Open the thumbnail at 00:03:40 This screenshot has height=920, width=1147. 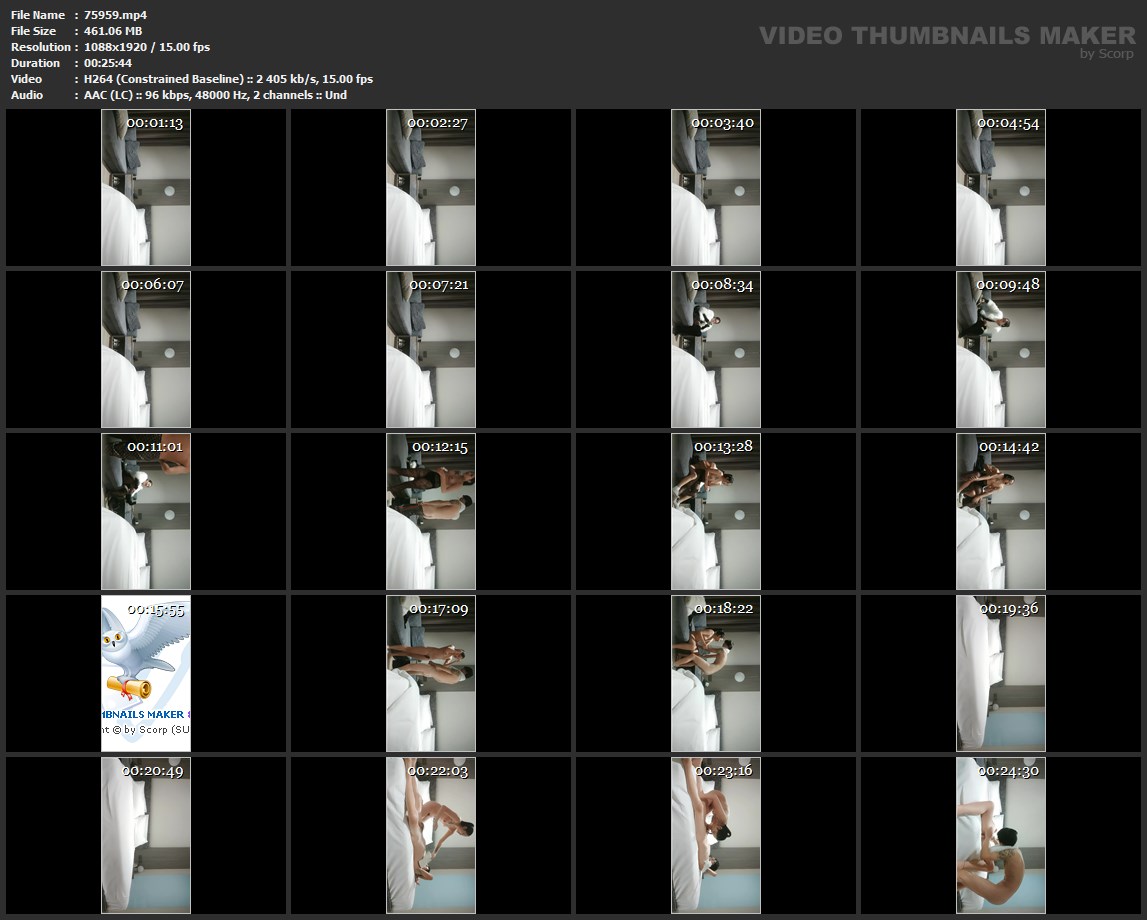(x=716, y=187)
